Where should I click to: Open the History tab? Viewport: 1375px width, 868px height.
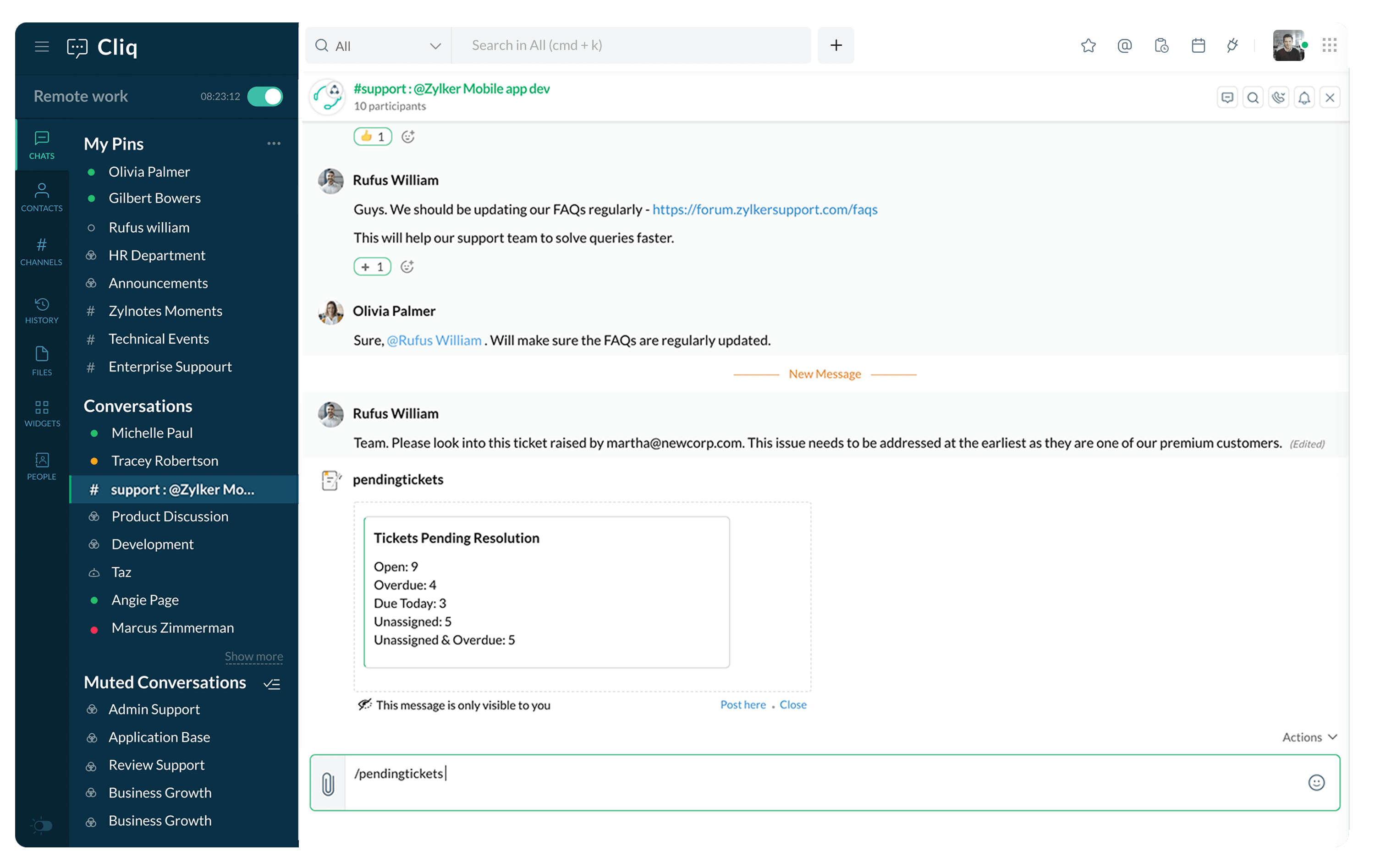tap(42, 310)
